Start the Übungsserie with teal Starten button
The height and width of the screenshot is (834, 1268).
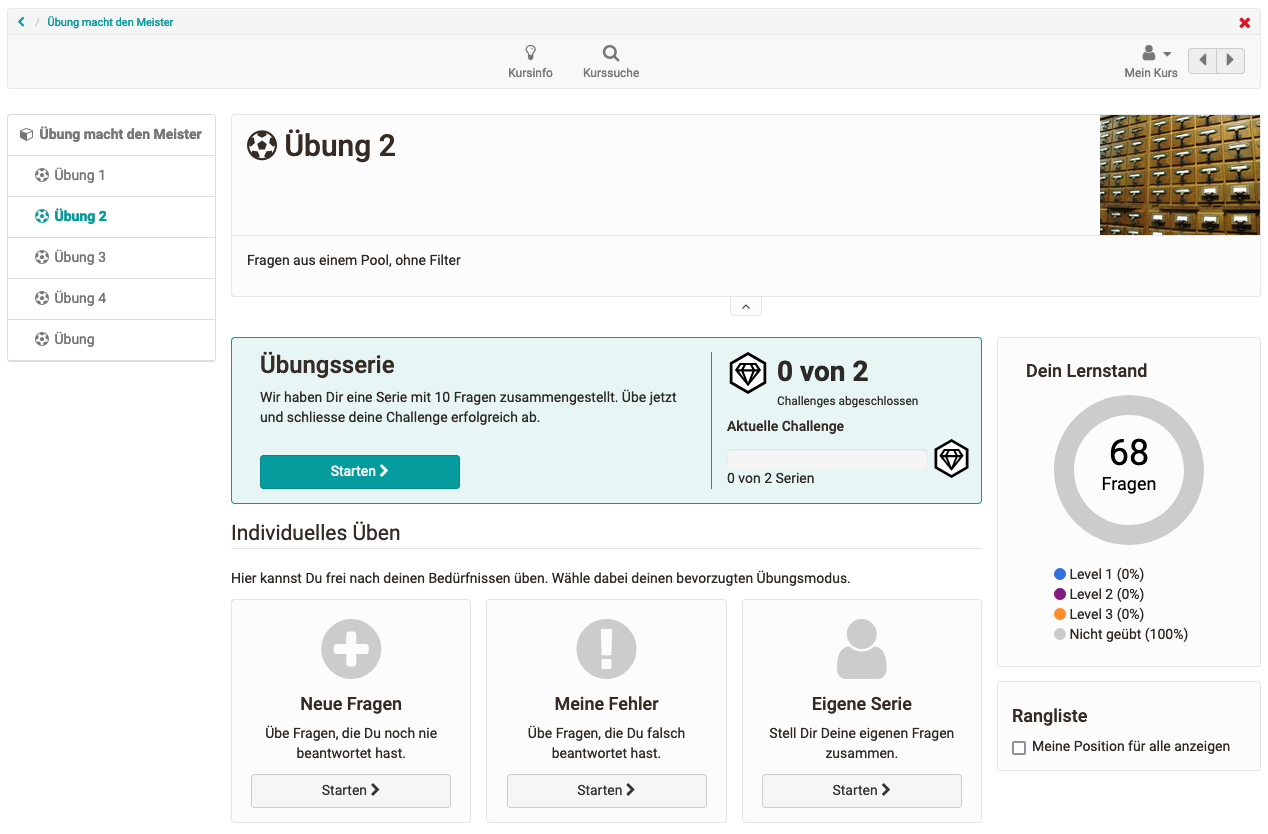[360, 471]
